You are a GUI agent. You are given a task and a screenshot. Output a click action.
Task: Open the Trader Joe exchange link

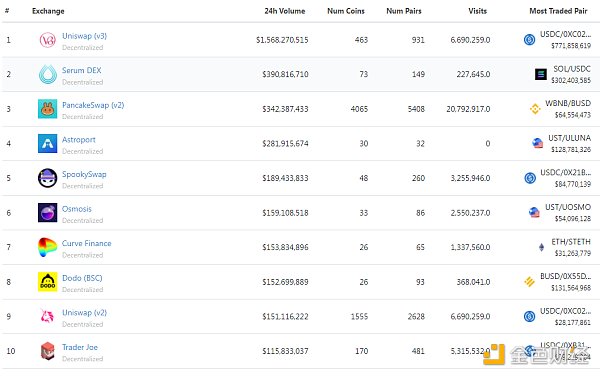[80, 347]
